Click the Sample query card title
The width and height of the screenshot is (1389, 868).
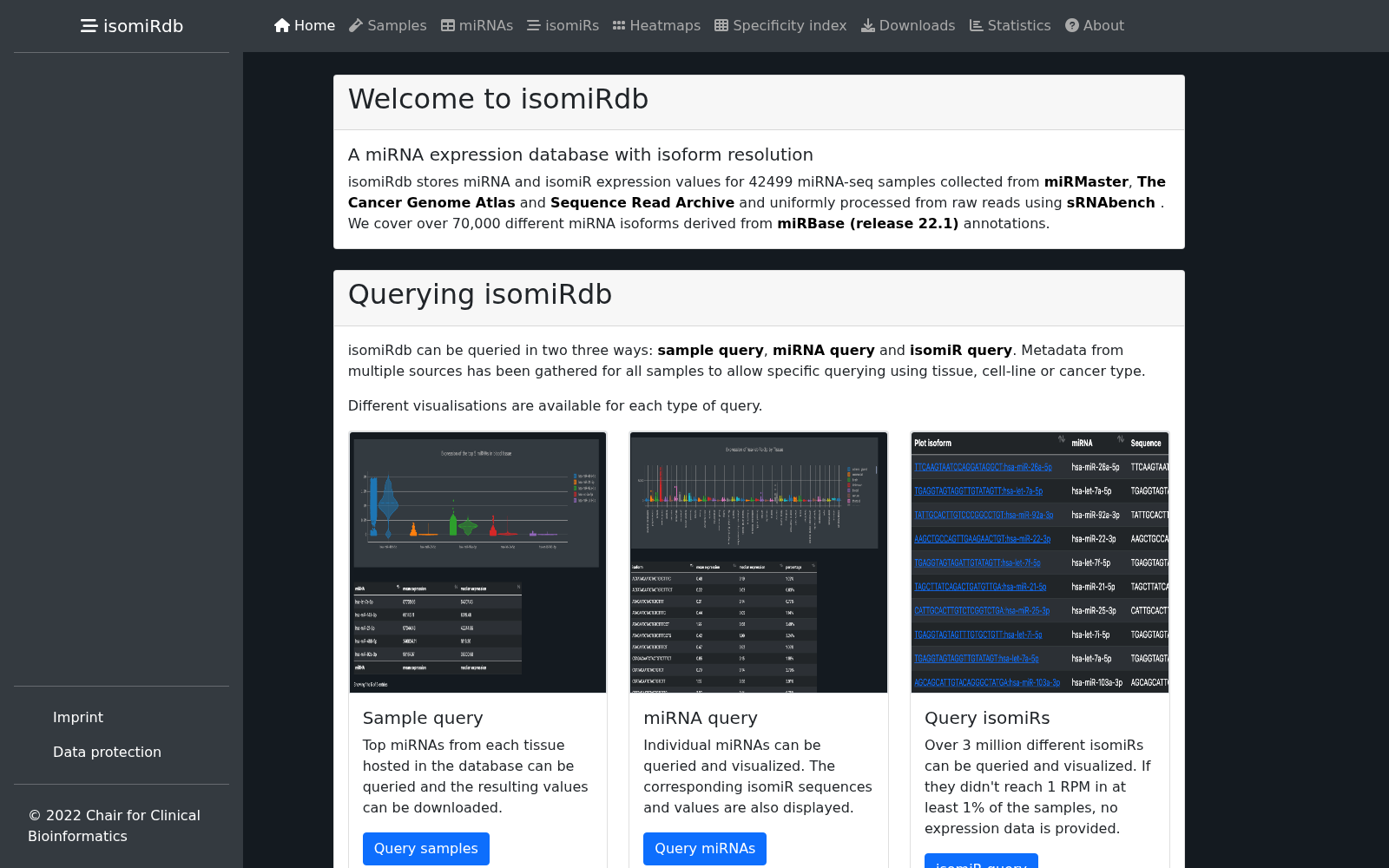423,718
